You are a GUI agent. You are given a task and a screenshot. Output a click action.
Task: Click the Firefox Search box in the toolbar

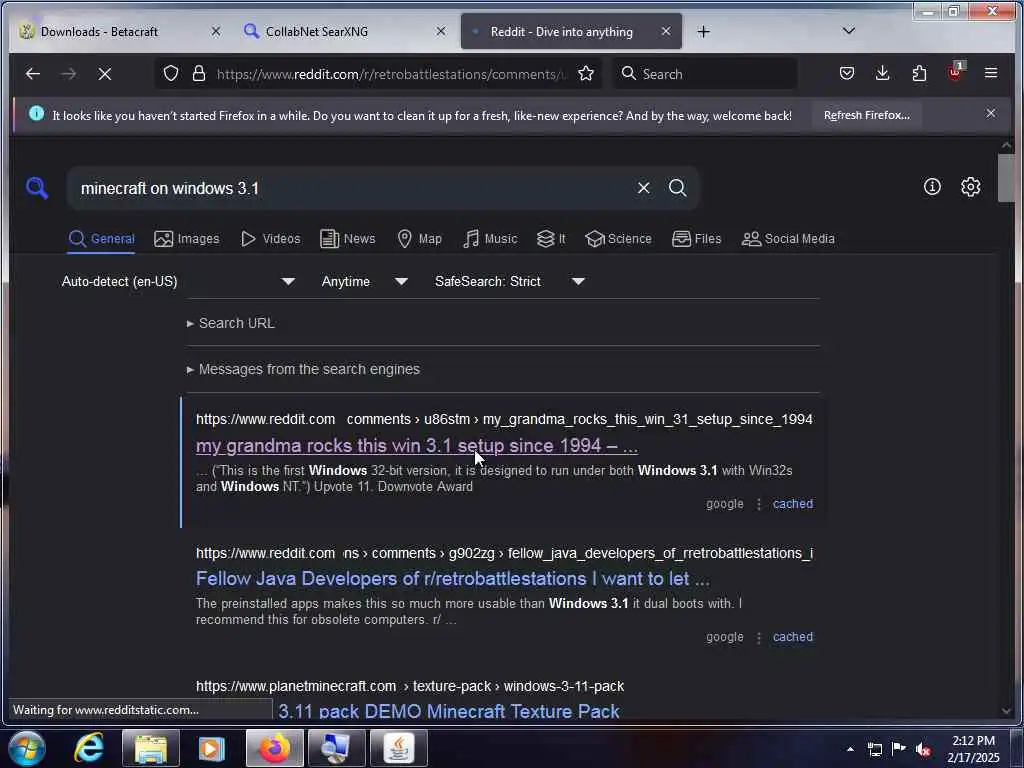705,74
